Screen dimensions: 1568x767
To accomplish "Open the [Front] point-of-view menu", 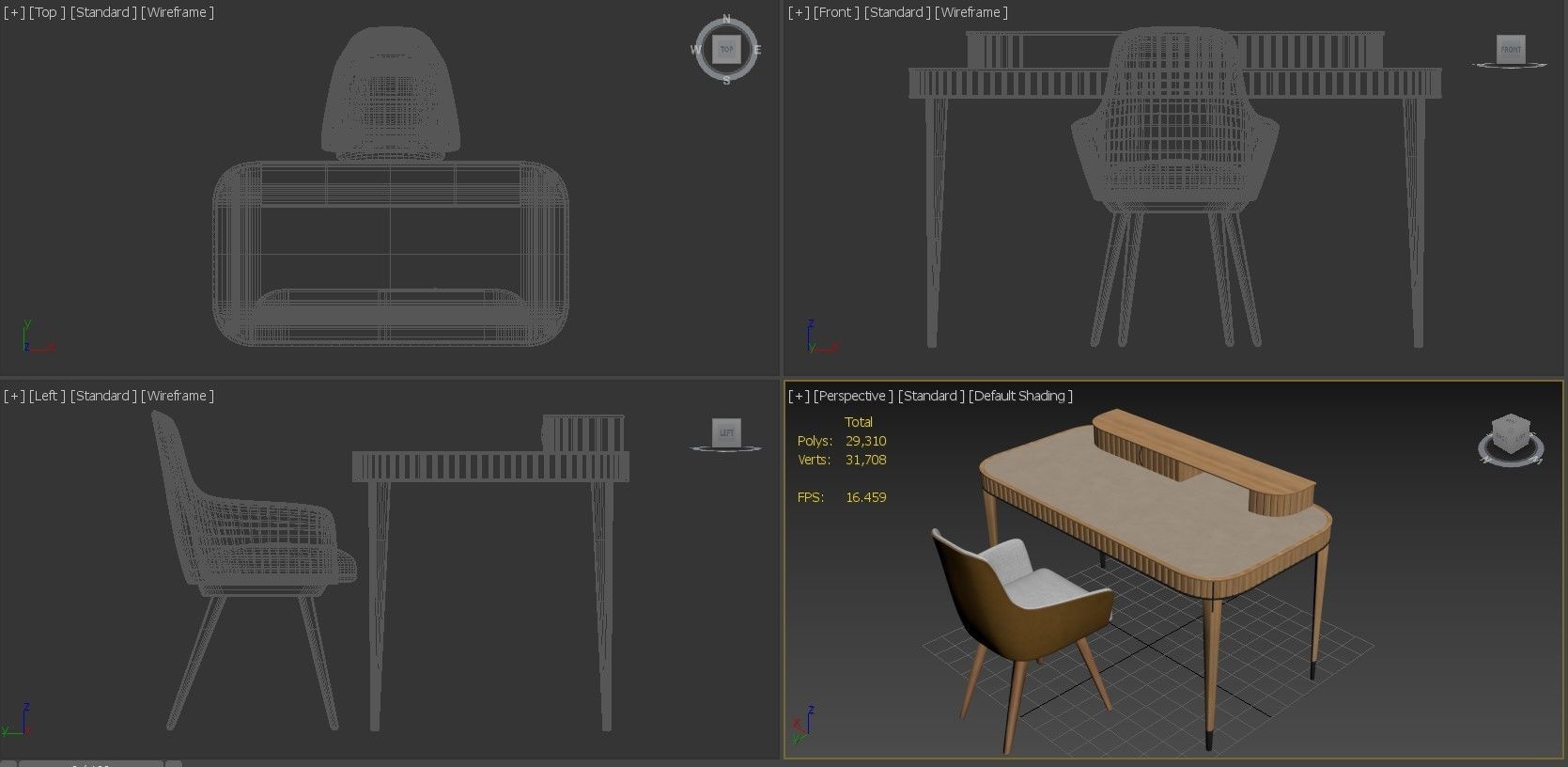I will (836, 12).
